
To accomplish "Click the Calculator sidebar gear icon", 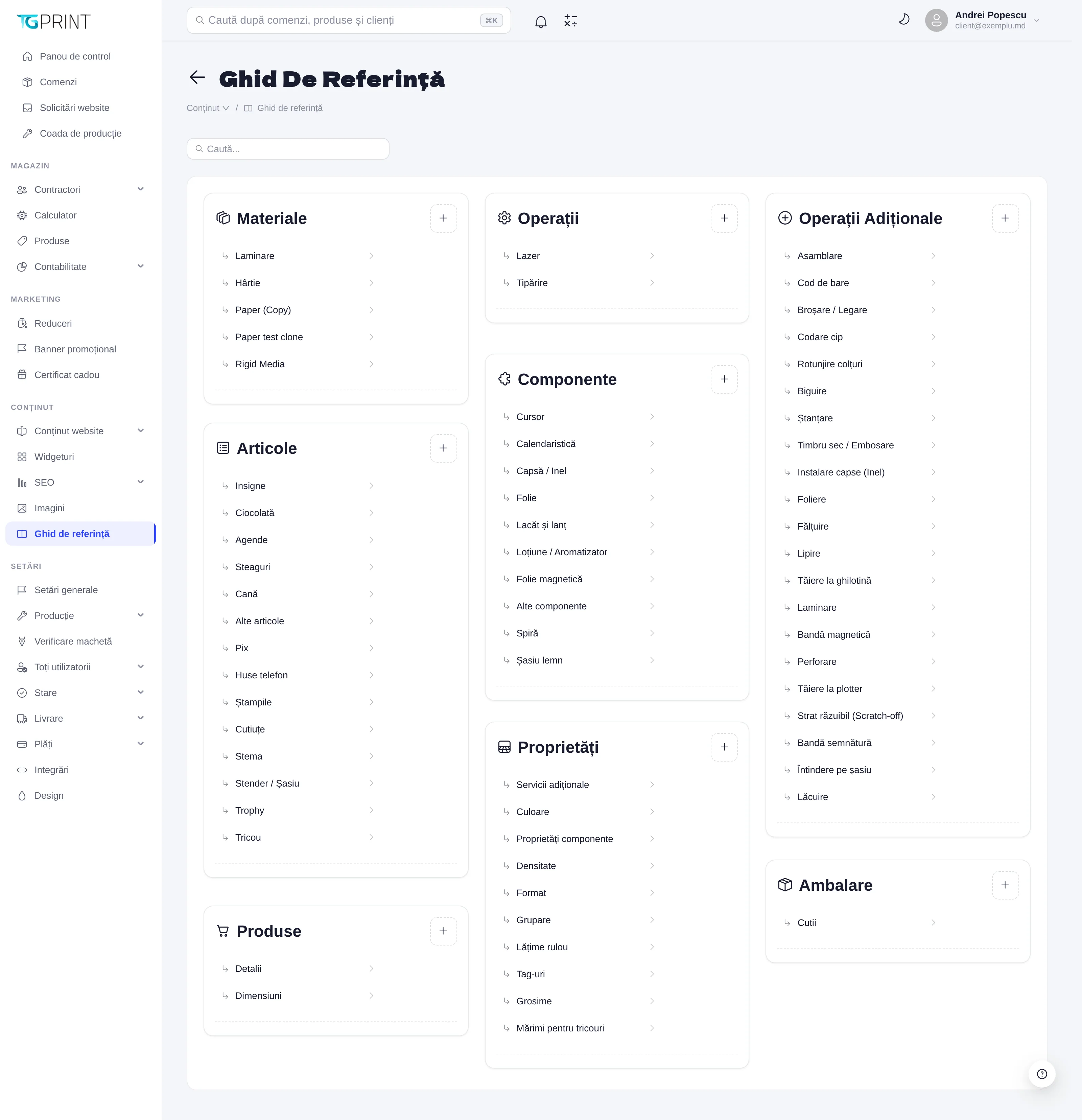I will (22, 215).
